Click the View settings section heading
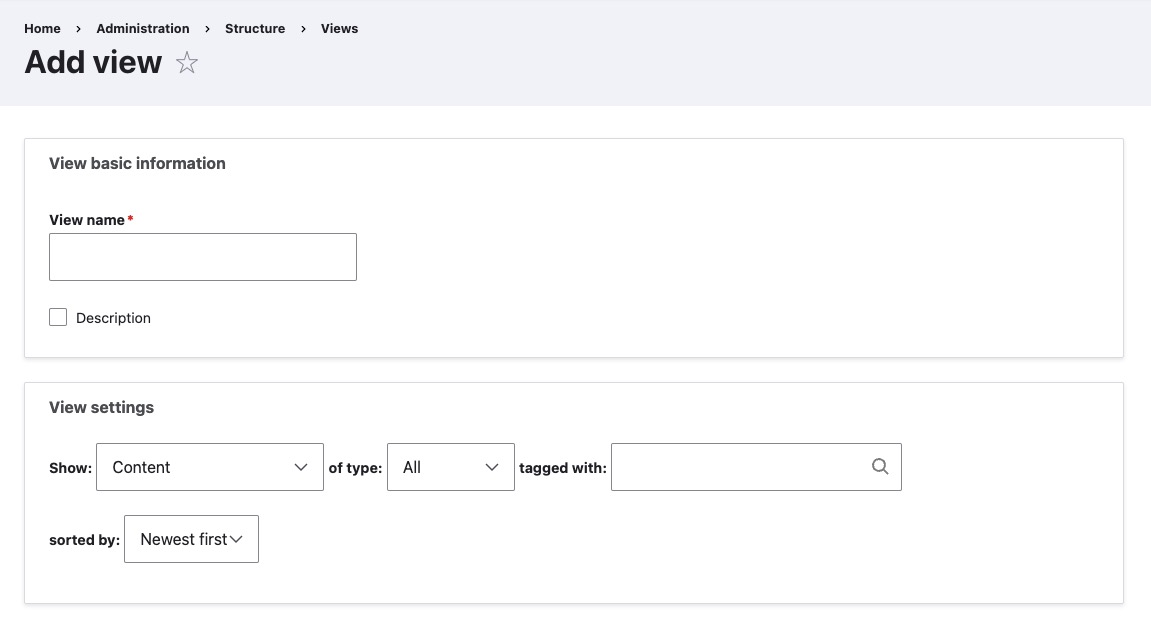 101,407
